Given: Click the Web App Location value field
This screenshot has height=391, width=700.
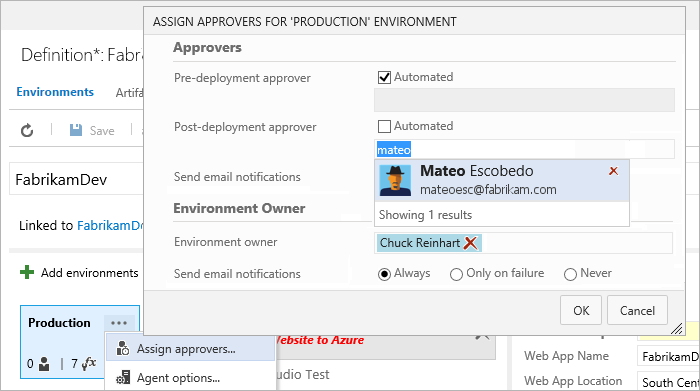Looking at the screenshot, I should click(x=668, y=382).
